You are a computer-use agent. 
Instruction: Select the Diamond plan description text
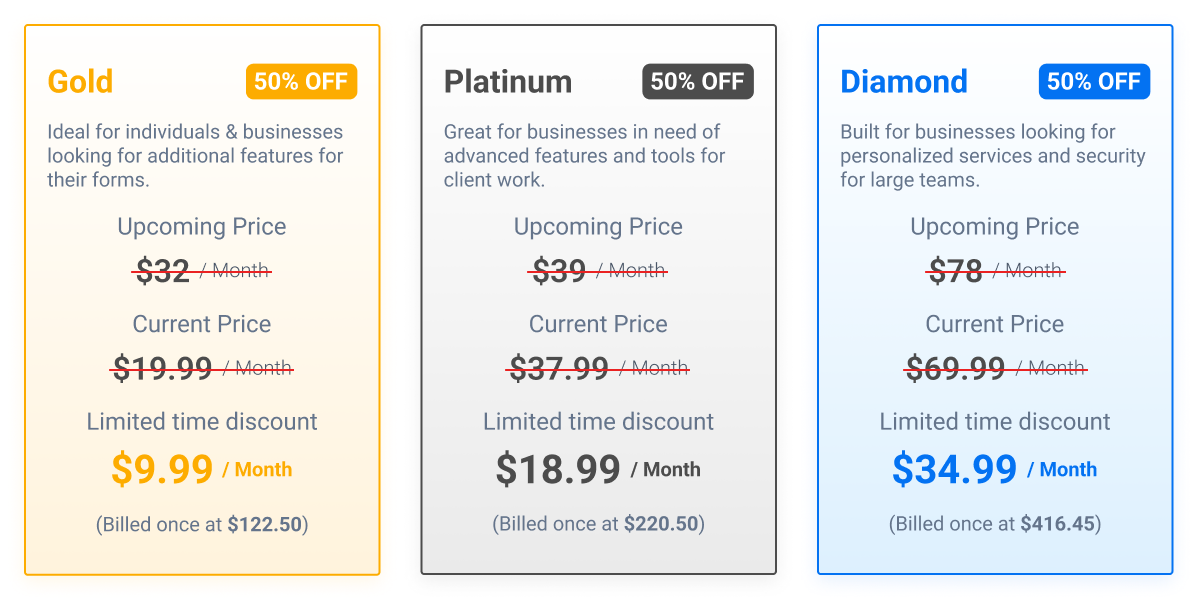coord(992,155)
